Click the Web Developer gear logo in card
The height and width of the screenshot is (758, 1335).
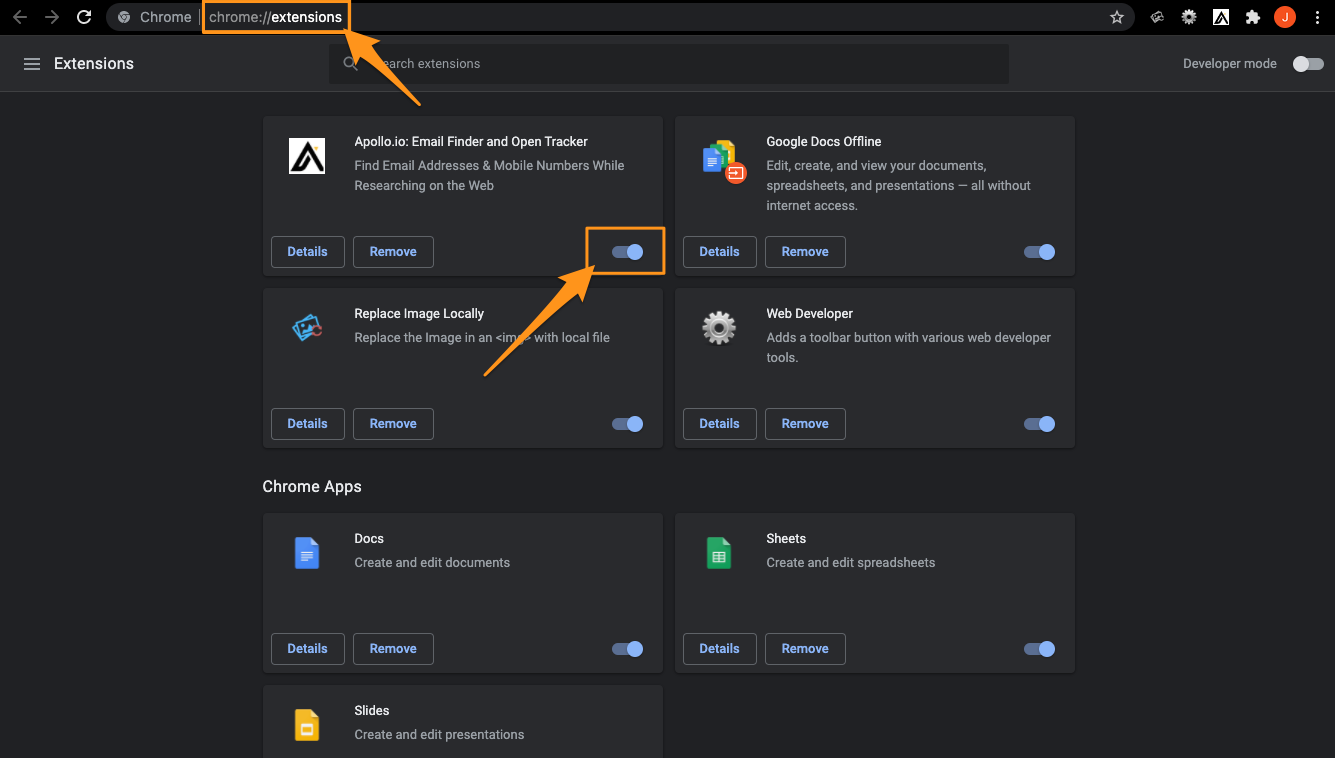pyautogui.click(x=719, y=327)
